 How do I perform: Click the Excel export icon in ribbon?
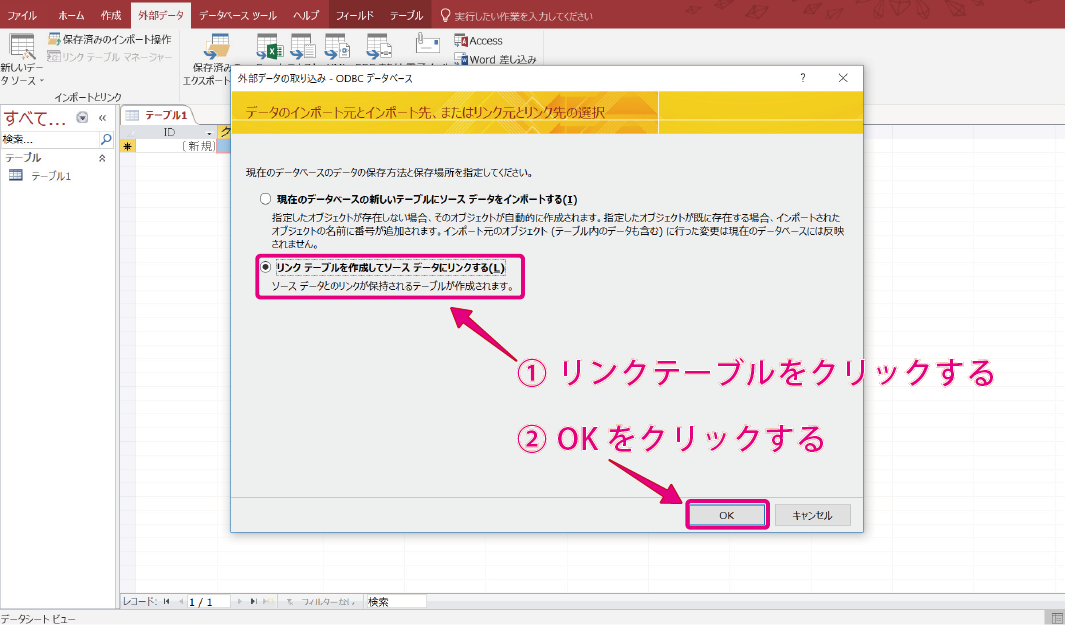coord(268,47)
